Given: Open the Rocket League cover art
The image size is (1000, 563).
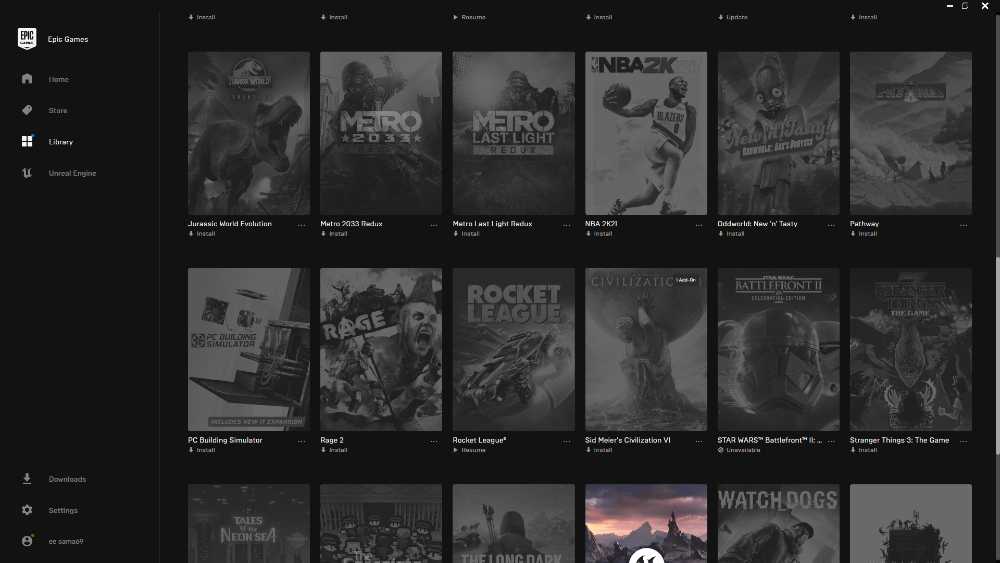Looking at the screenshot, I should point(513,349).
